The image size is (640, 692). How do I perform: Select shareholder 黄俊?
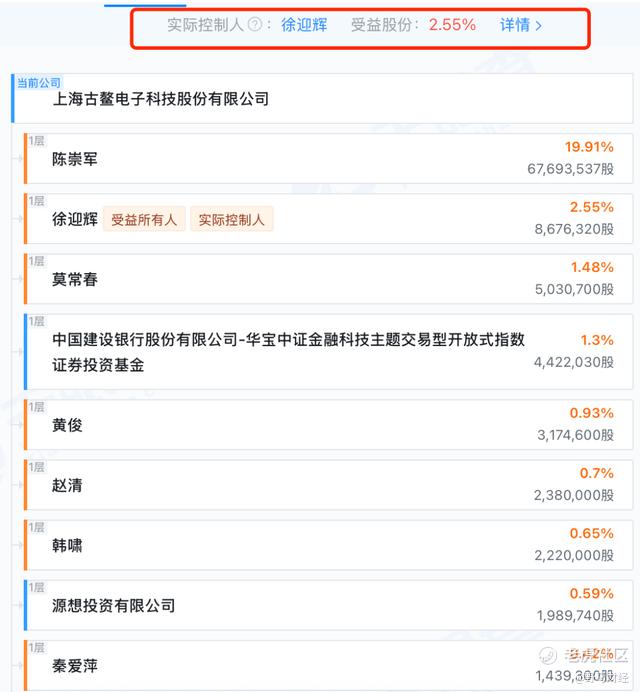tap(67, 425)
